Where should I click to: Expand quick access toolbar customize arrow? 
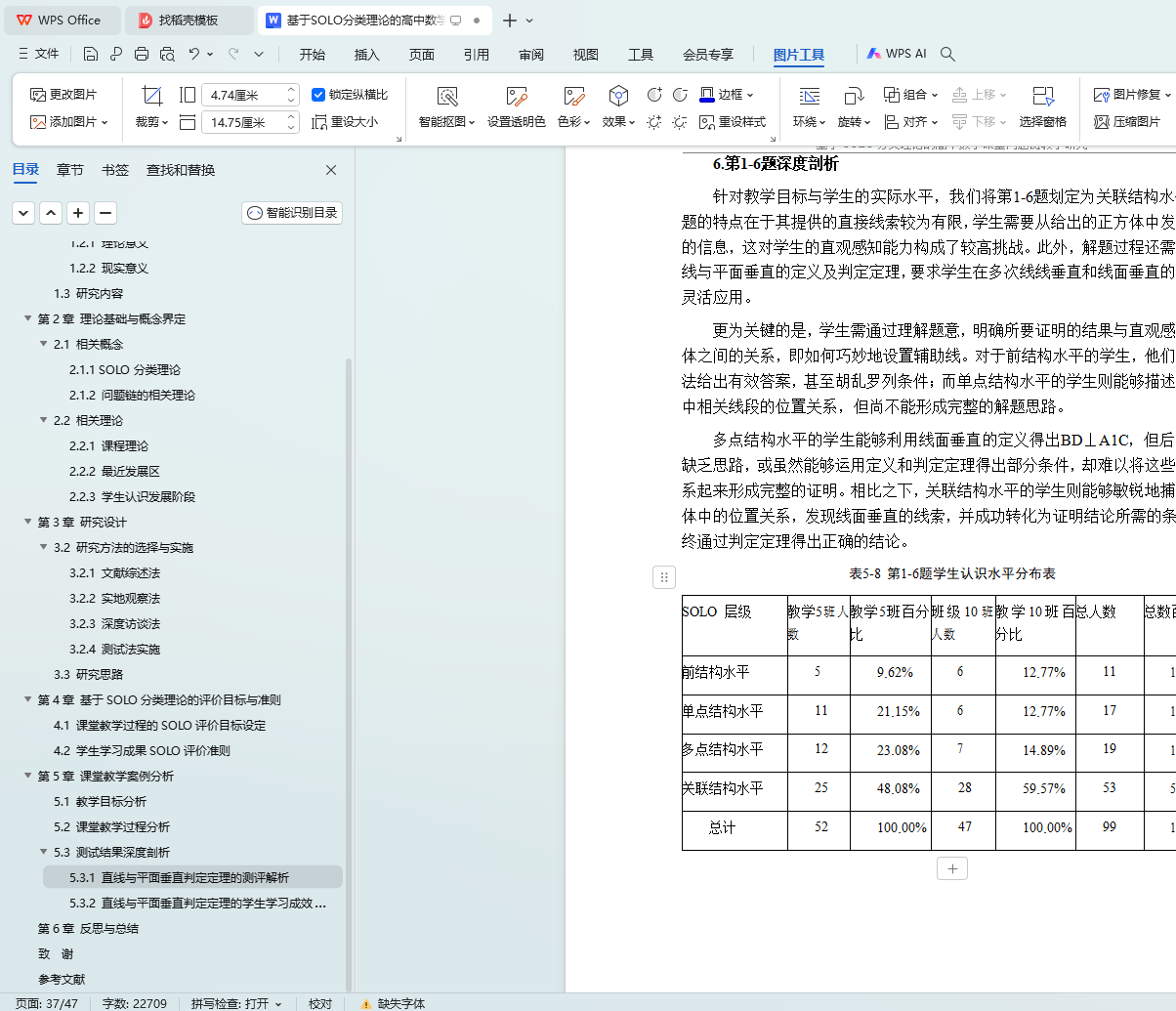[259, 55]
